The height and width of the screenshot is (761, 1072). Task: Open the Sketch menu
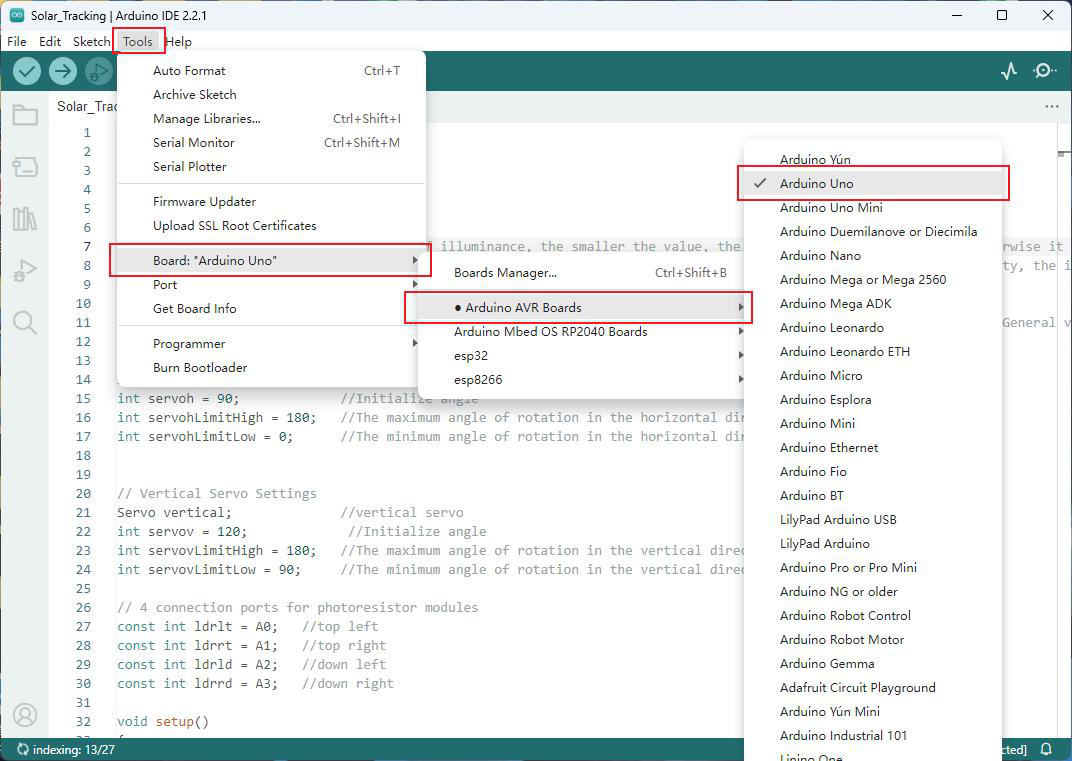coord(91,42)
